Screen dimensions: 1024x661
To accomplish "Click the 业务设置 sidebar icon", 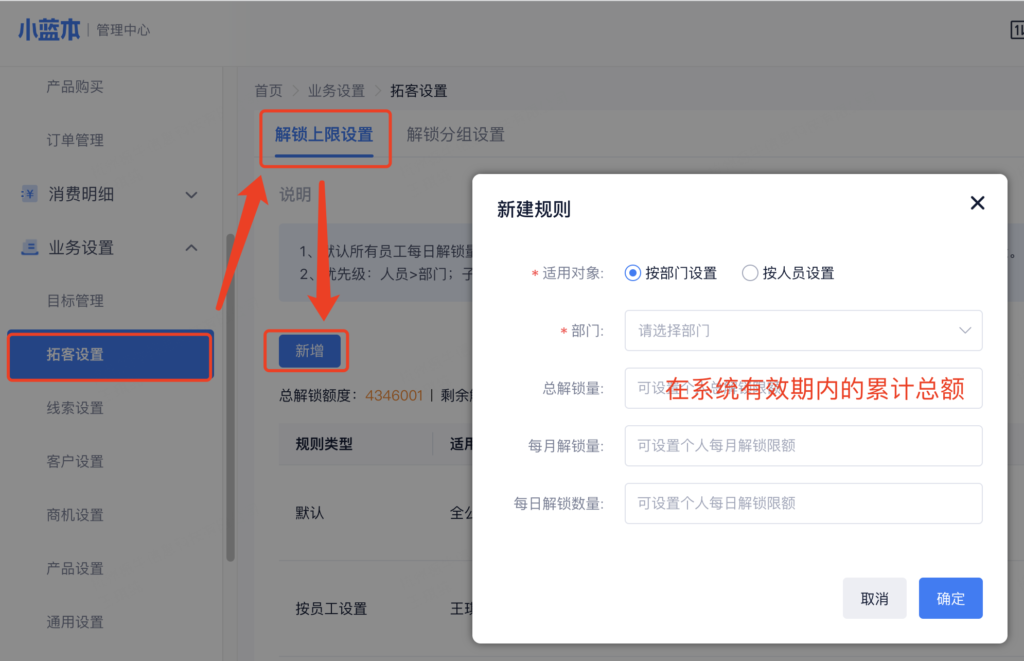I will tap(29, 248).
